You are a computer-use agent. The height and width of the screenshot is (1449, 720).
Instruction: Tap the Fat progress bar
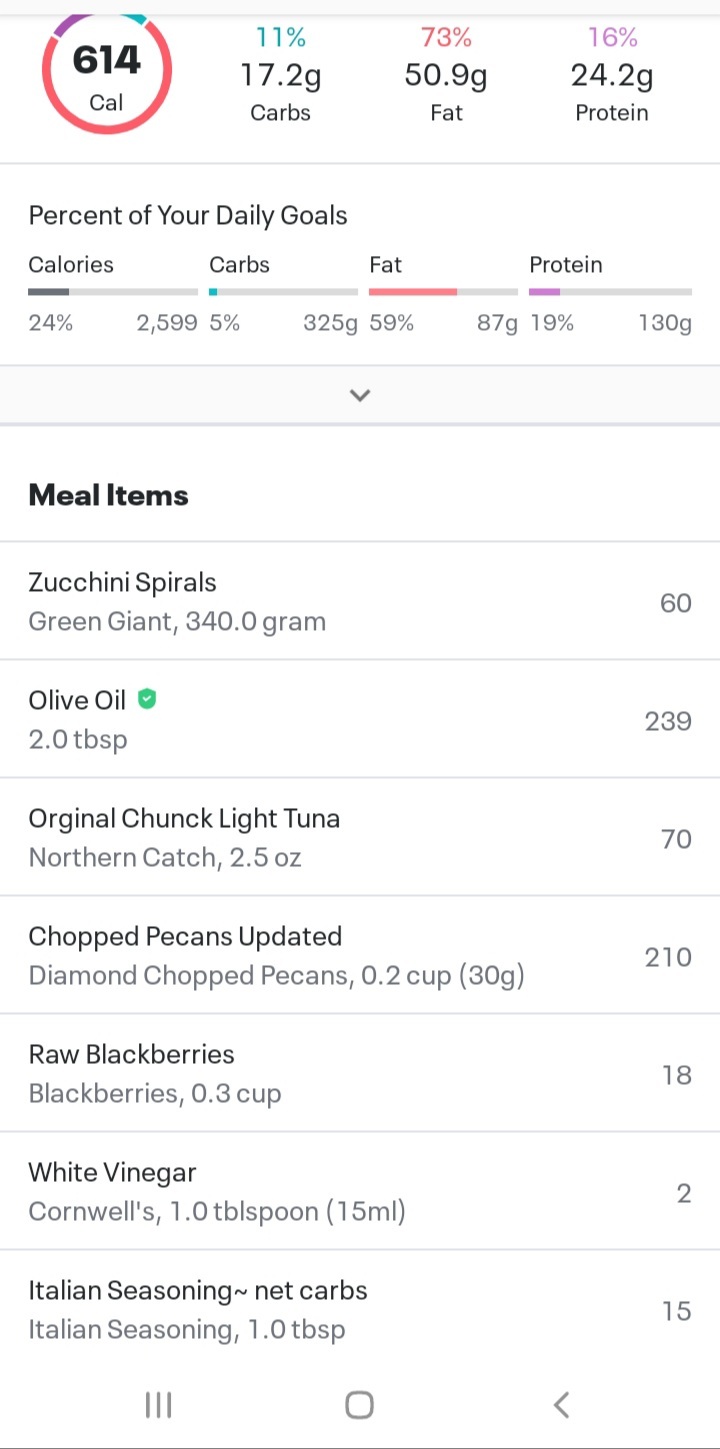pos(443,292)
